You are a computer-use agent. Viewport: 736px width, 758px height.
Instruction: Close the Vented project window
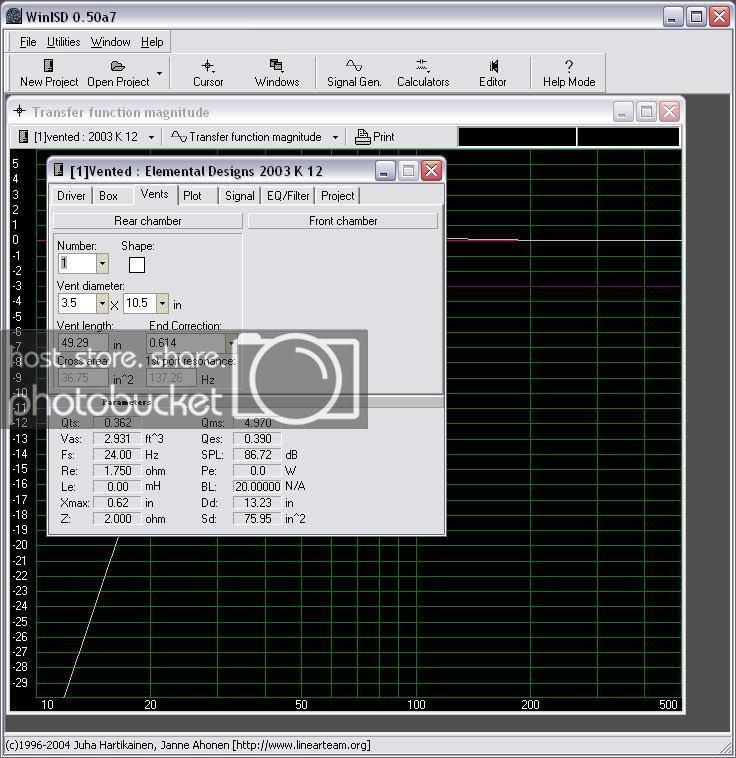click(431, 171)
